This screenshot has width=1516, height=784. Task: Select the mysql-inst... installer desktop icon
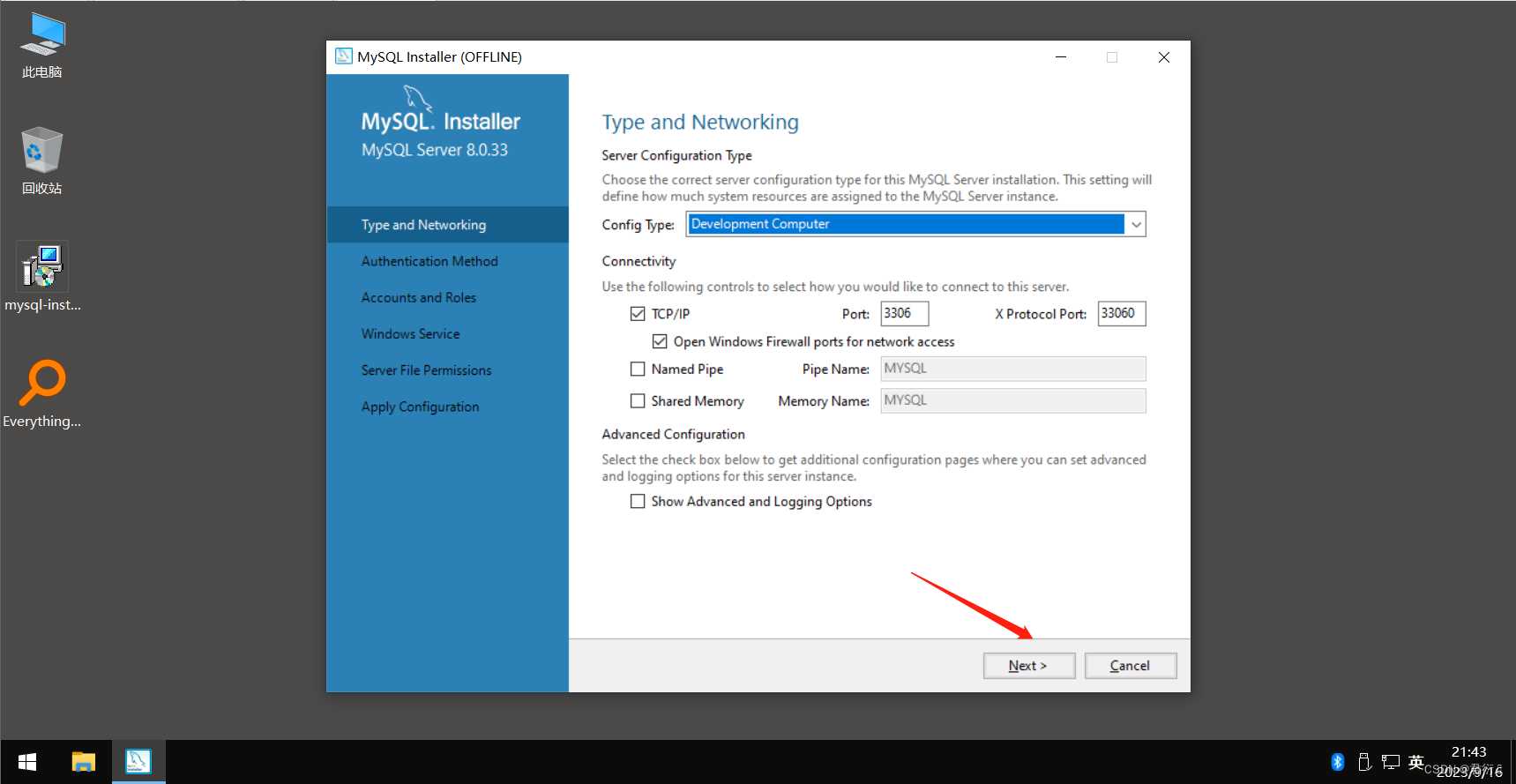click(x=42, y=278)
